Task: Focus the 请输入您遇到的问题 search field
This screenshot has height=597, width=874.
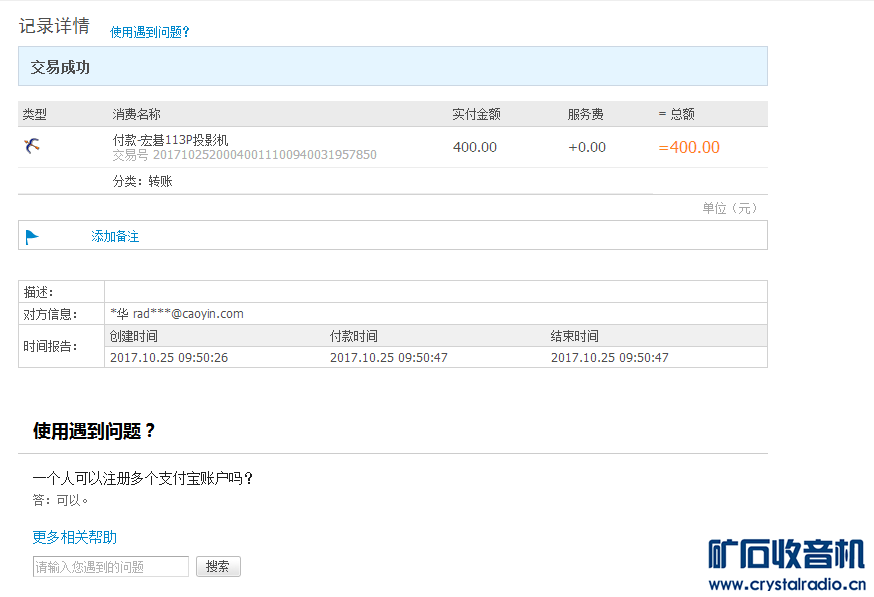Action: 111,566
